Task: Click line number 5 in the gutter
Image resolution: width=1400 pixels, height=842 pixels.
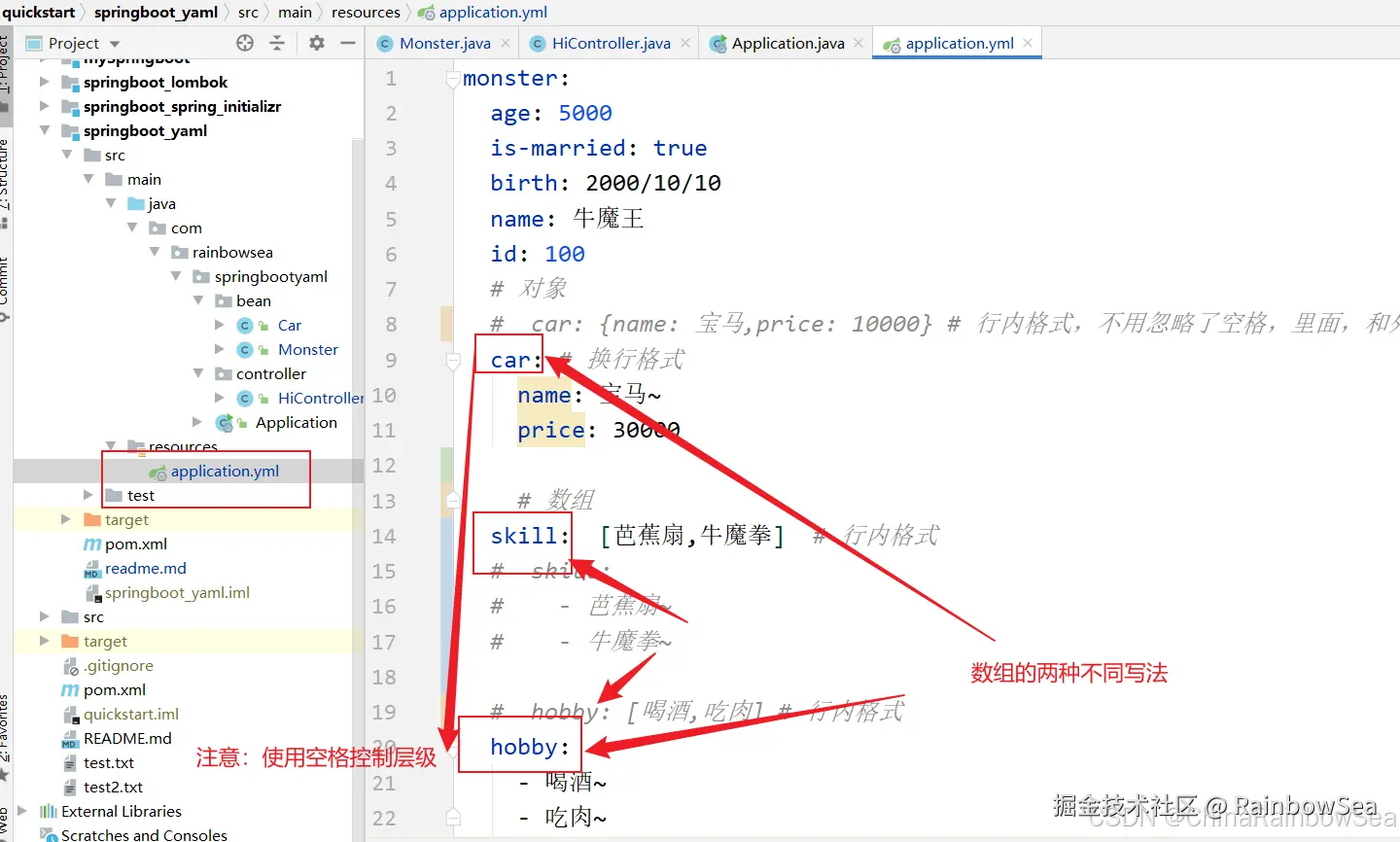Action: (x=391, y=219)
